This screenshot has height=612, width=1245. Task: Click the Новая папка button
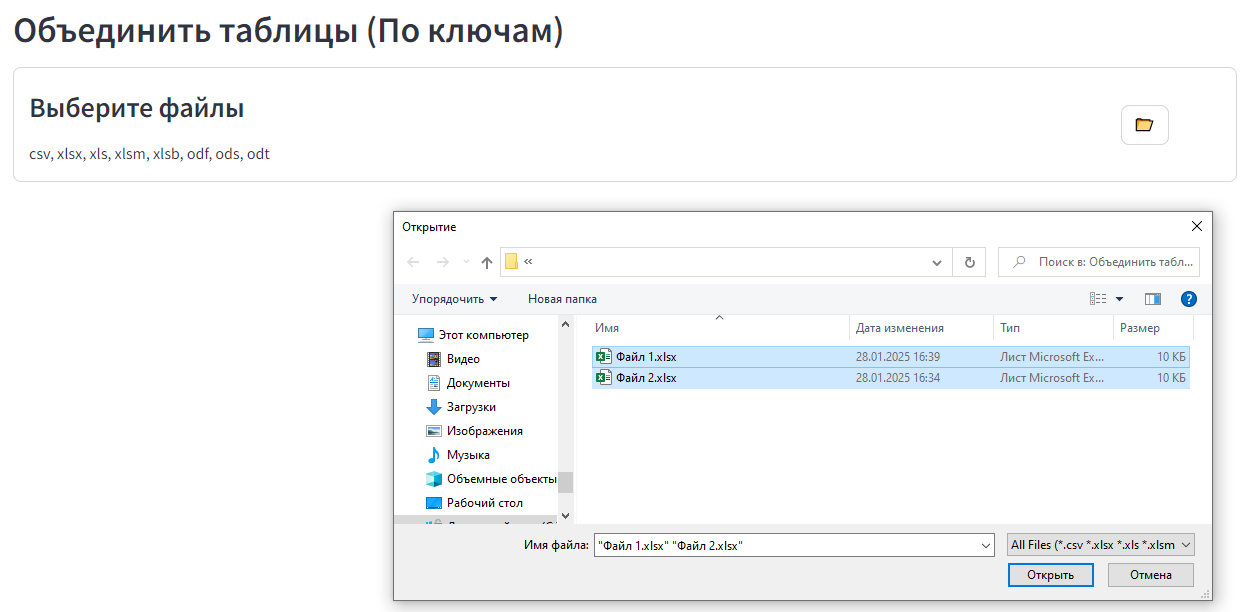coord(562,299)
